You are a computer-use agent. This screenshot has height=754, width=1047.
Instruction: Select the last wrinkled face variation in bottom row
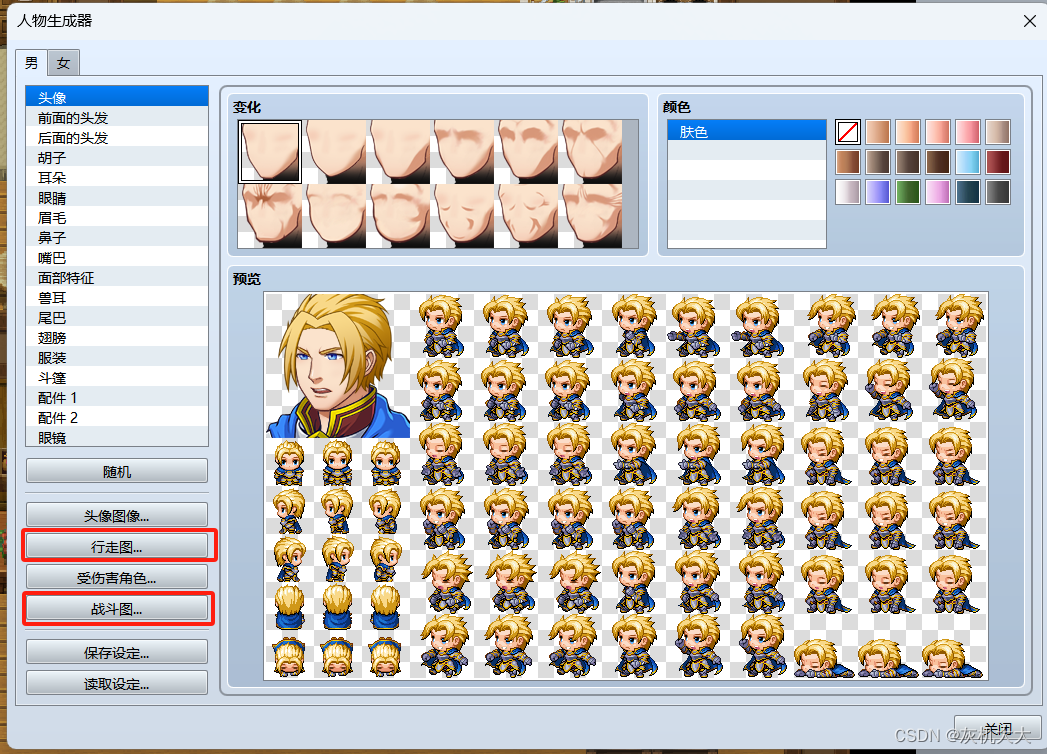point(590,216)
